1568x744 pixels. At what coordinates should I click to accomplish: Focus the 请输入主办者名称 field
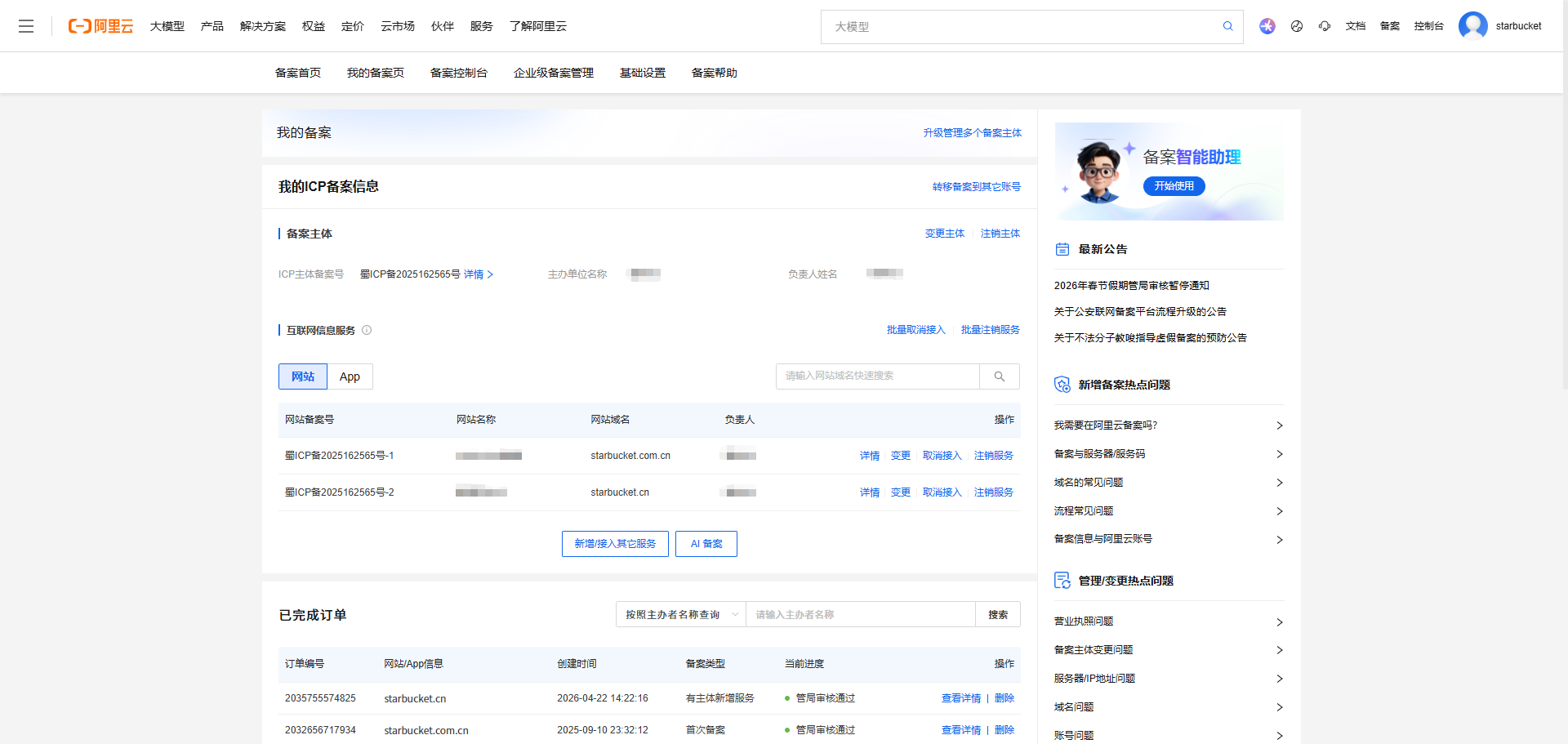(861, 615)
